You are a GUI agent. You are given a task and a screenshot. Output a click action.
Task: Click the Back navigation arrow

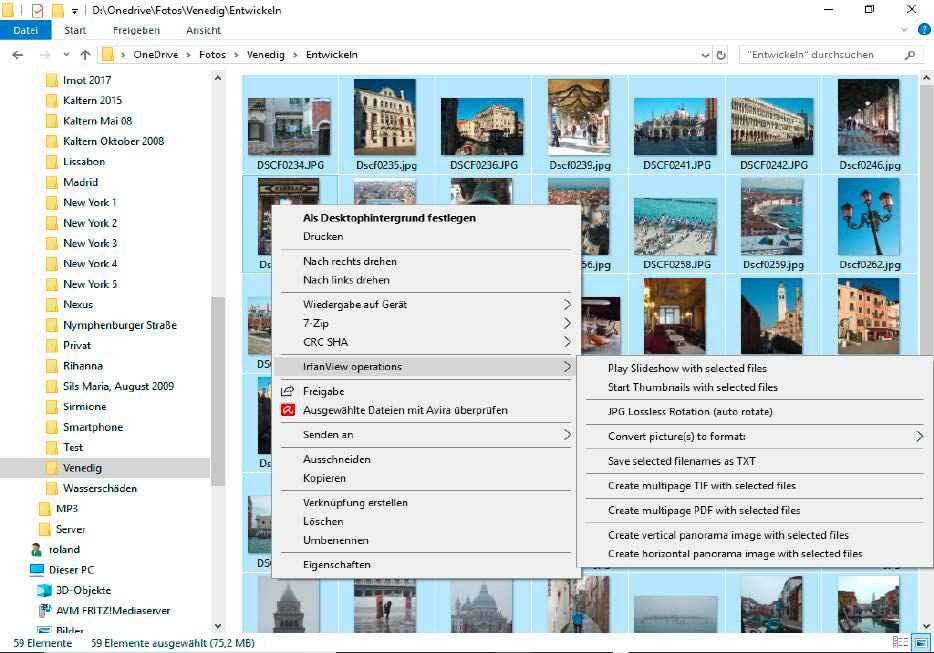18,55
